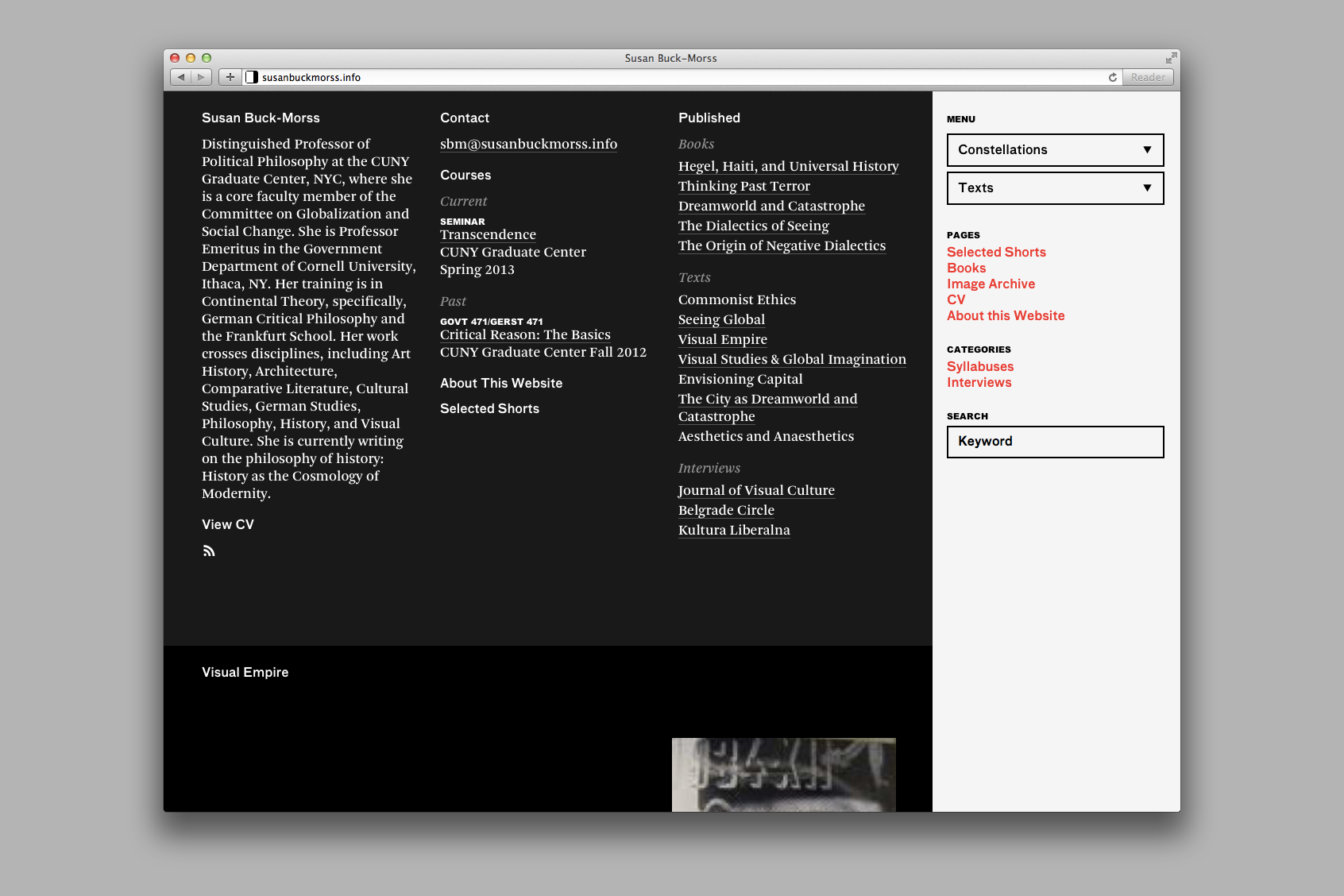Click the page favicon in address bar
This screenshot has width=1344, height=896.
click(252, 77)
